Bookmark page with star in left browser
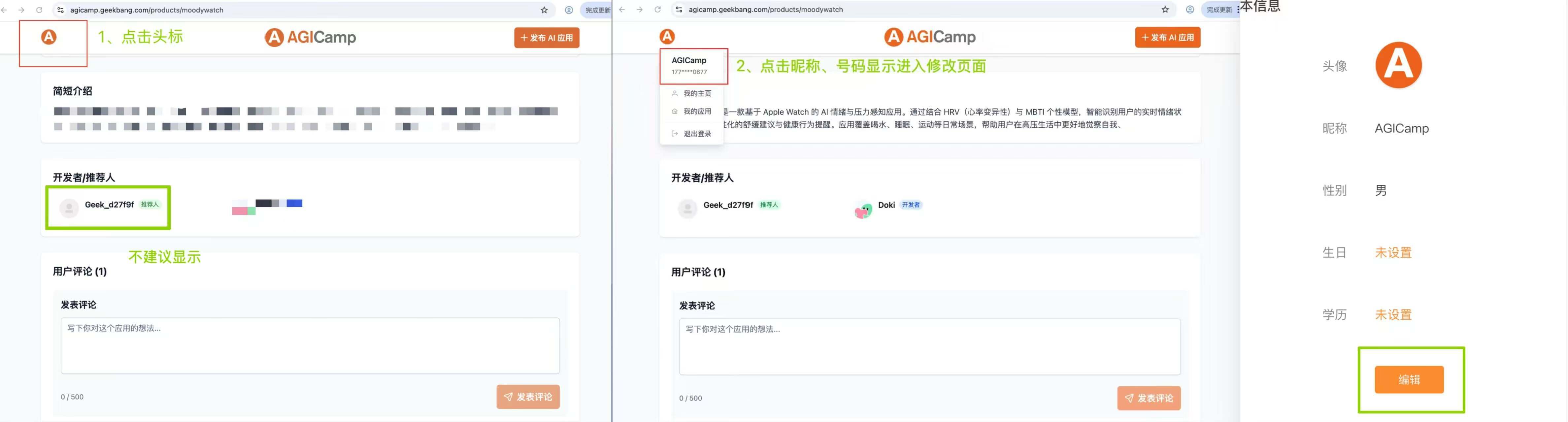The image size is (1568, 422). [x=544, y=10]
